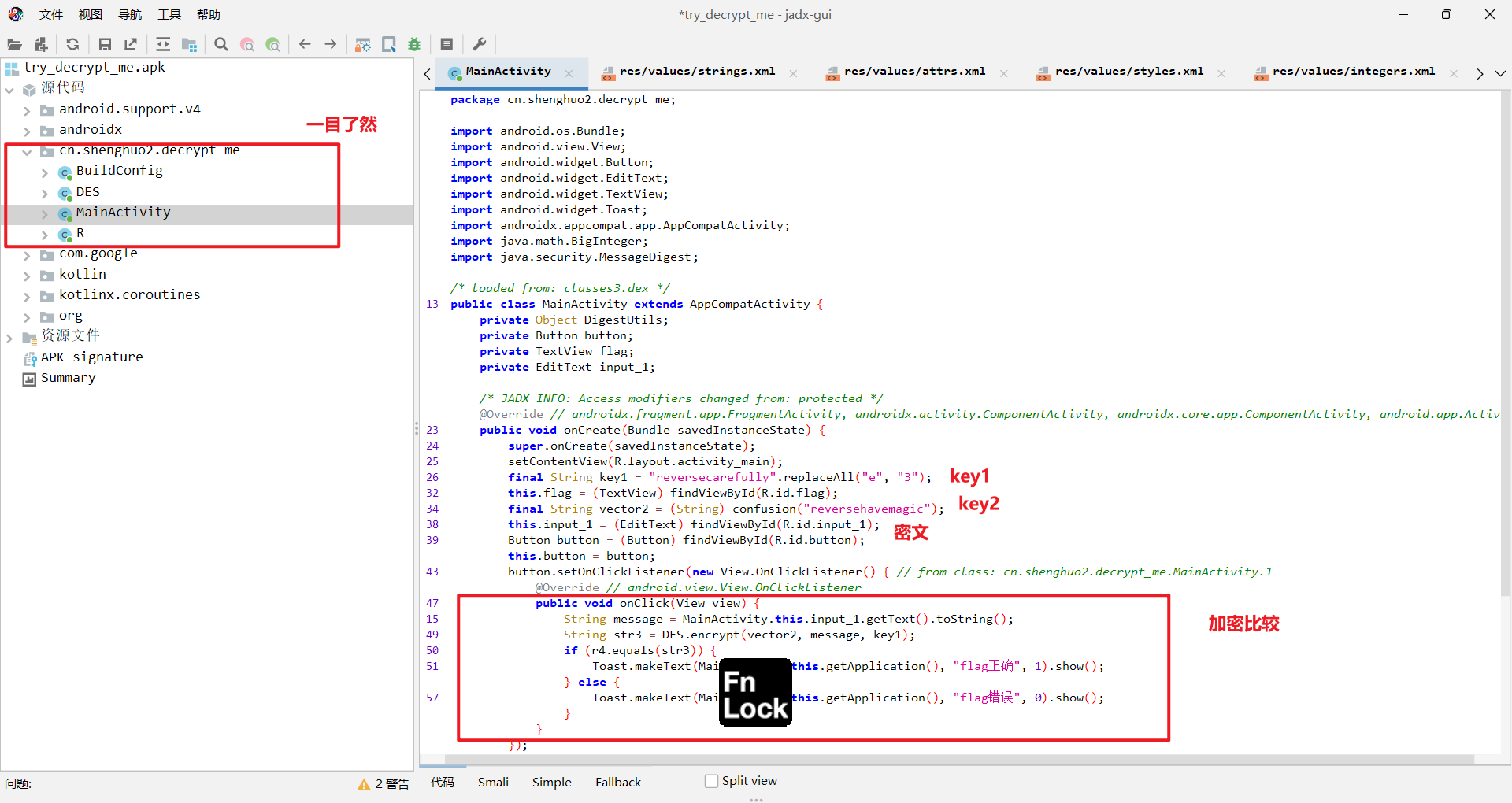Toggle Sync with editor toolbar icon
This screenshot has height=803, width=1512.
pos(163,44)
